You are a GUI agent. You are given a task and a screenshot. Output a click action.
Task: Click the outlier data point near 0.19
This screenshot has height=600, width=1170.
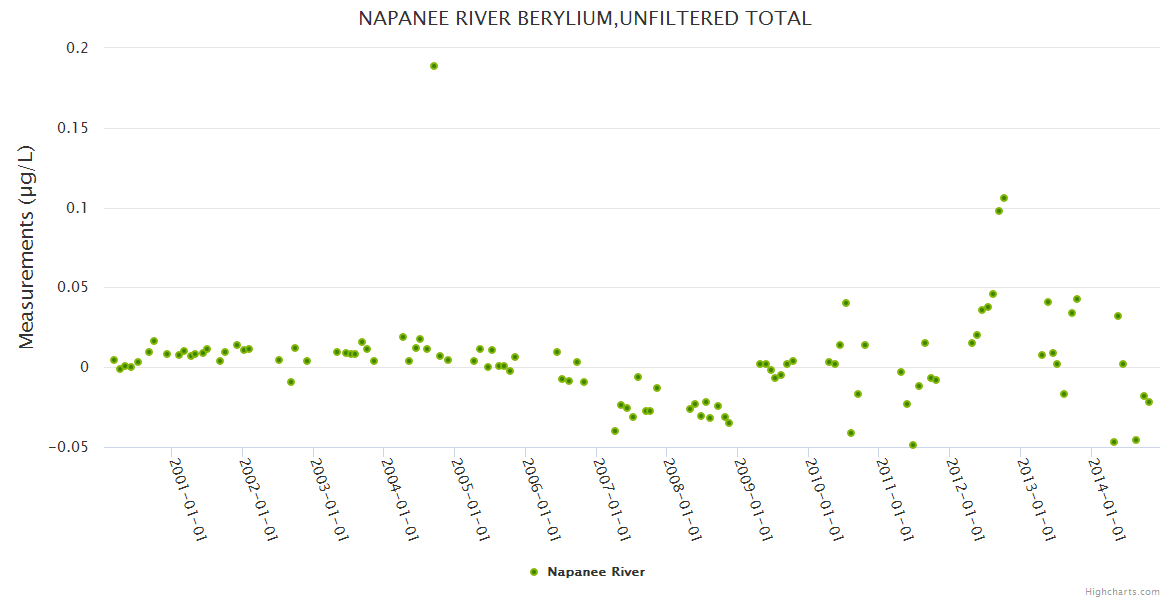(434, 66)
